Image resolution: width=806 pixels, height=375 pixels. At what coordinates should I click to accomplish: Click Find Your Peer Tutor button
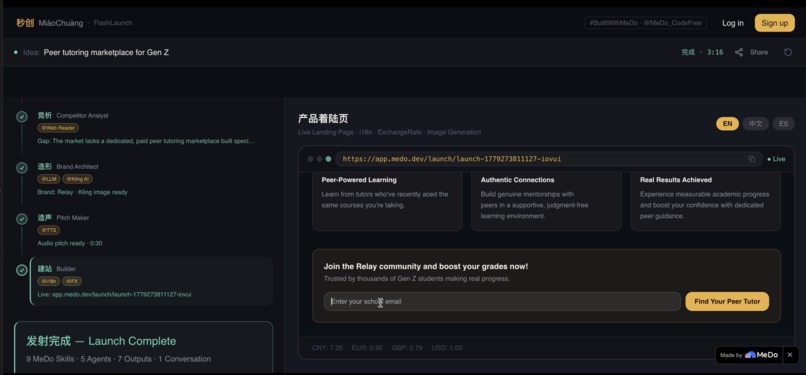727,302
